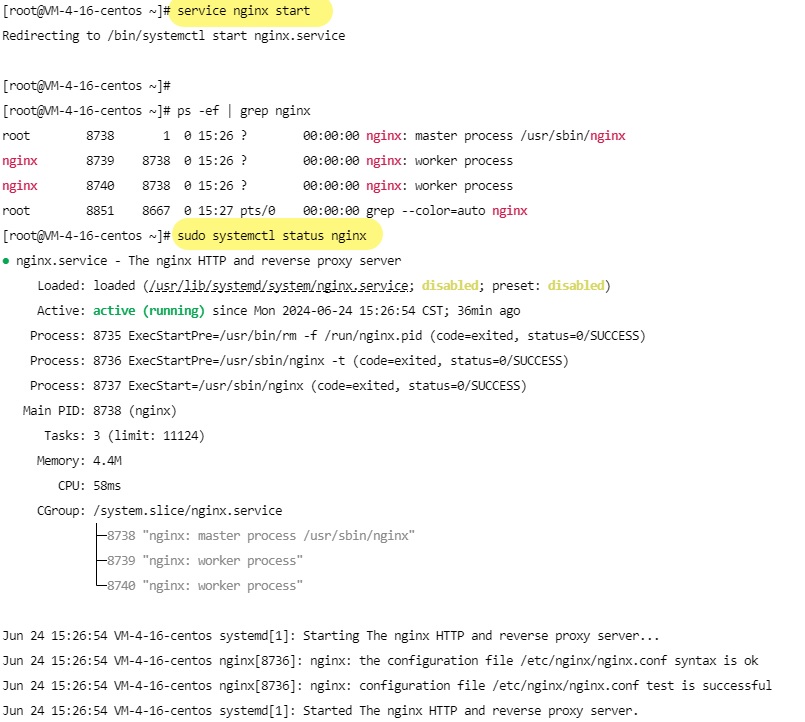Click the empty prompt line after the redirect message
Image resolution: width=805 pixels, height=722 pixels.
87,86
